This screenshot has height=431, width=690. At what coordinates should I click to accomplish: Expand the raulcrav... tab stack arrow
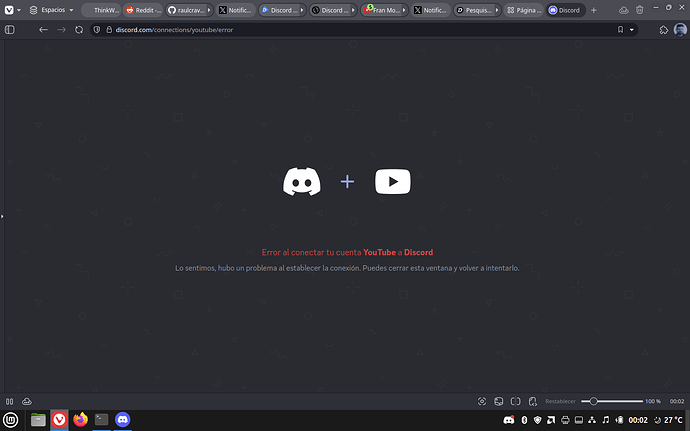click(x=209, y=10)
